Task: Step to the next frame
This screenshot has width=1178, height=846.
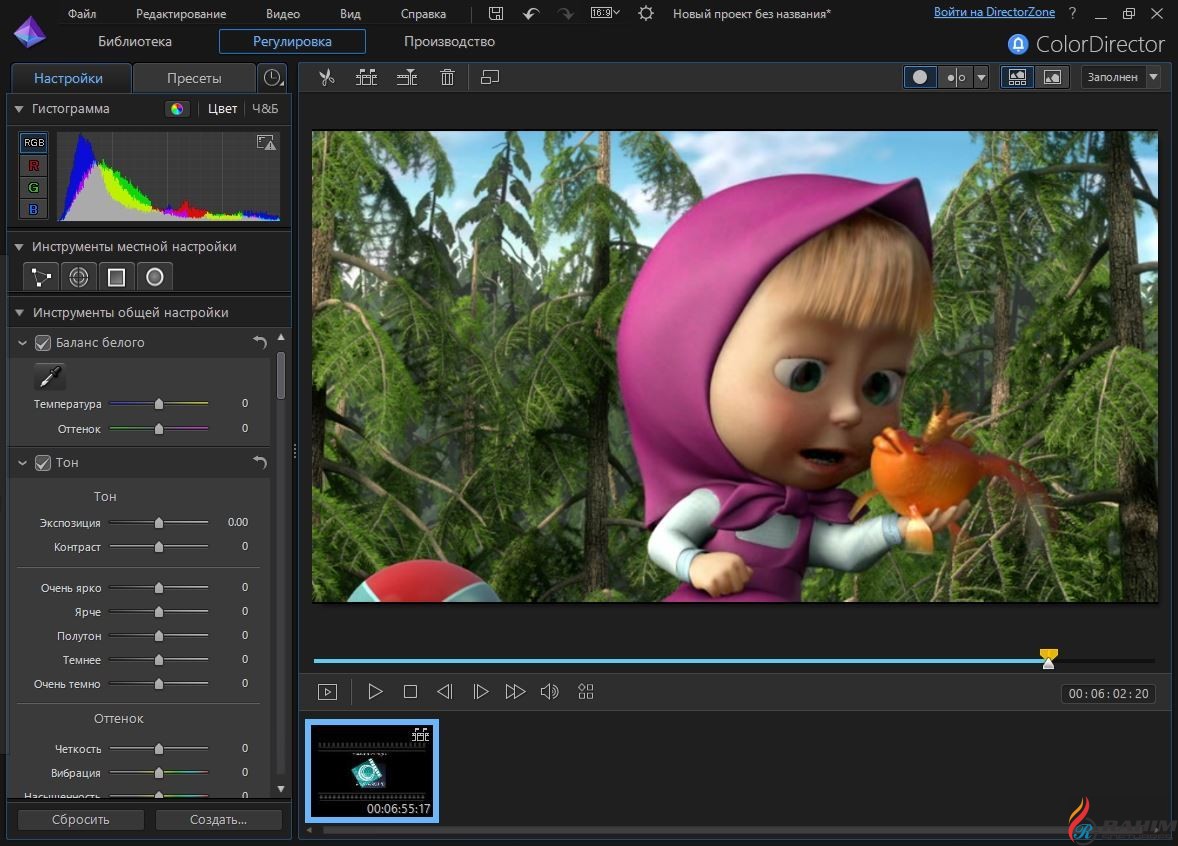Action: 480,691
